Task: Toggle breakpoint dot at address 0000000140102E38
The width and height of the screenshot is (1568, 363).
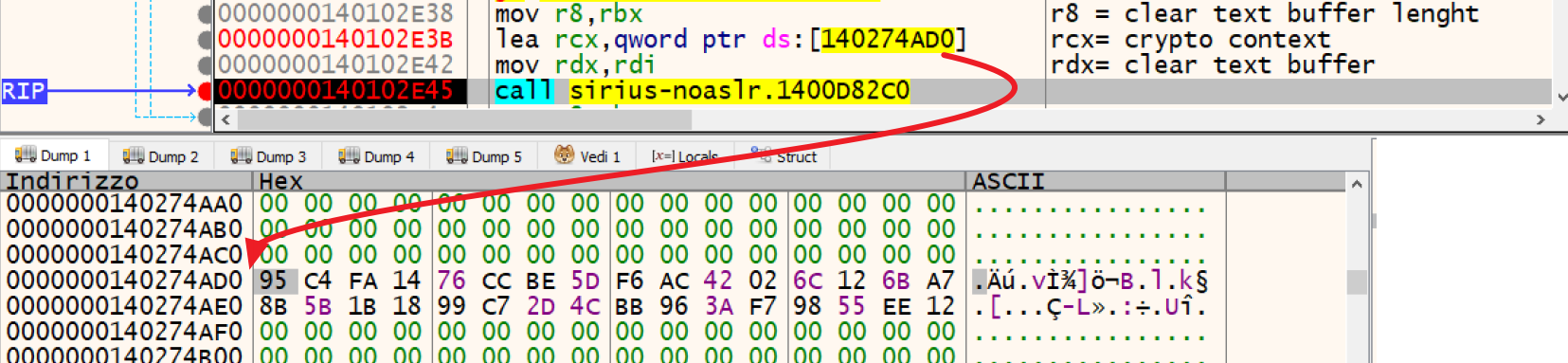Action: click(x=205, y=14)
